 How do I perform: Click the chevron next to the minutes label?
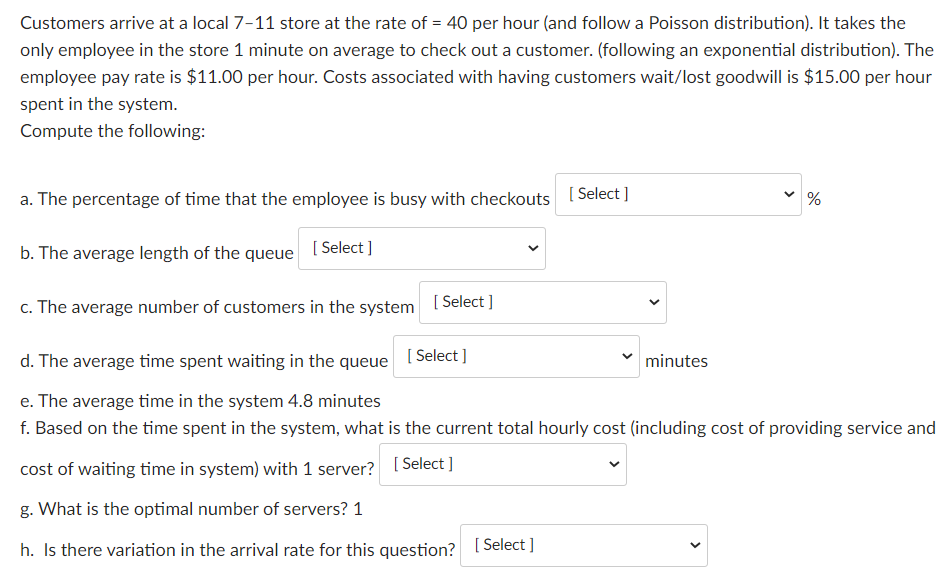coord(627,356)
